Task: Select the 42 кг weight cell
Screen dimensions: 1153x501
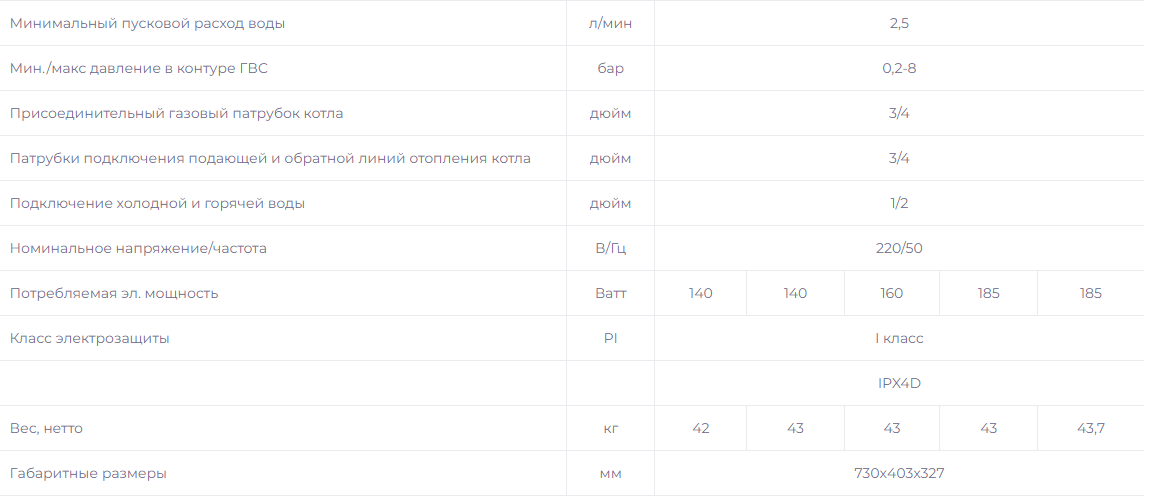Action: pos(700,428)
